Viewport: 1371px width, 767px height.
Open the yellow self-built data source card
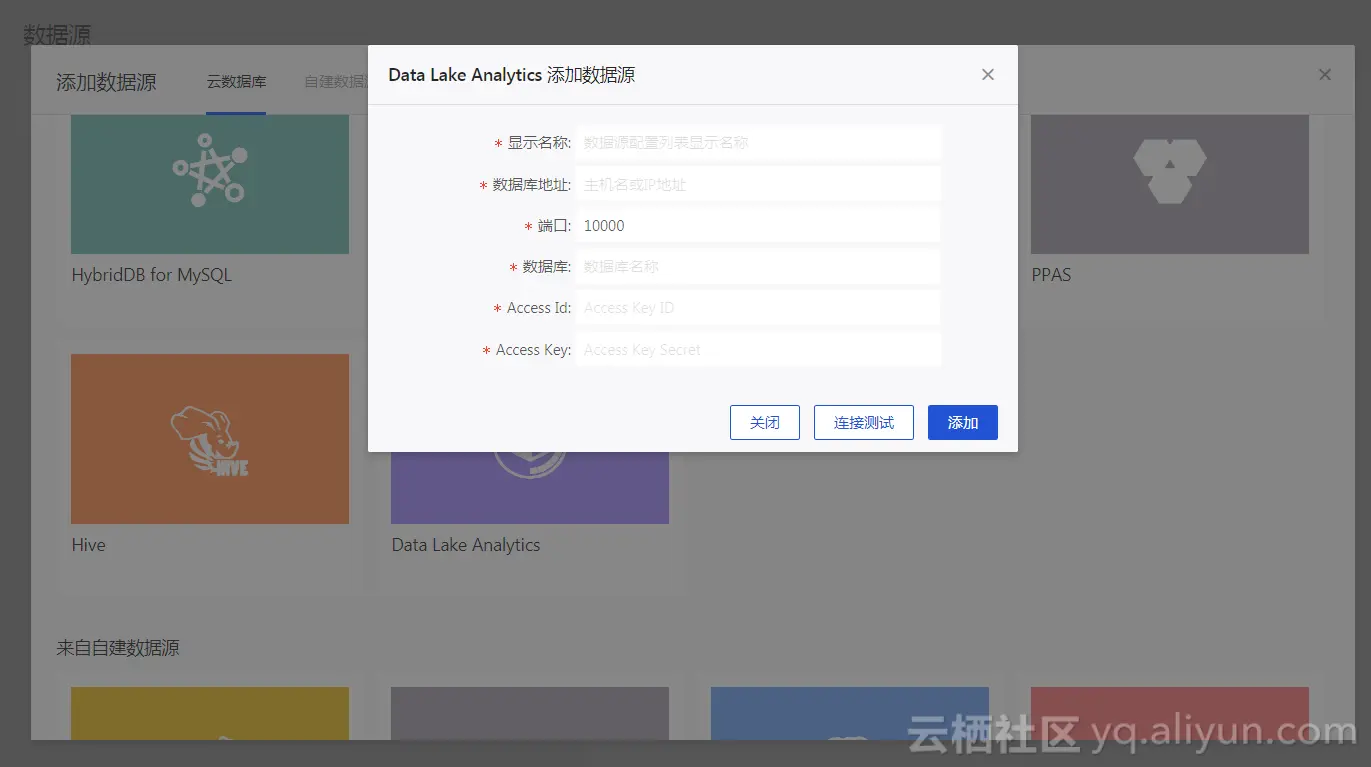(x=210, y=713)
